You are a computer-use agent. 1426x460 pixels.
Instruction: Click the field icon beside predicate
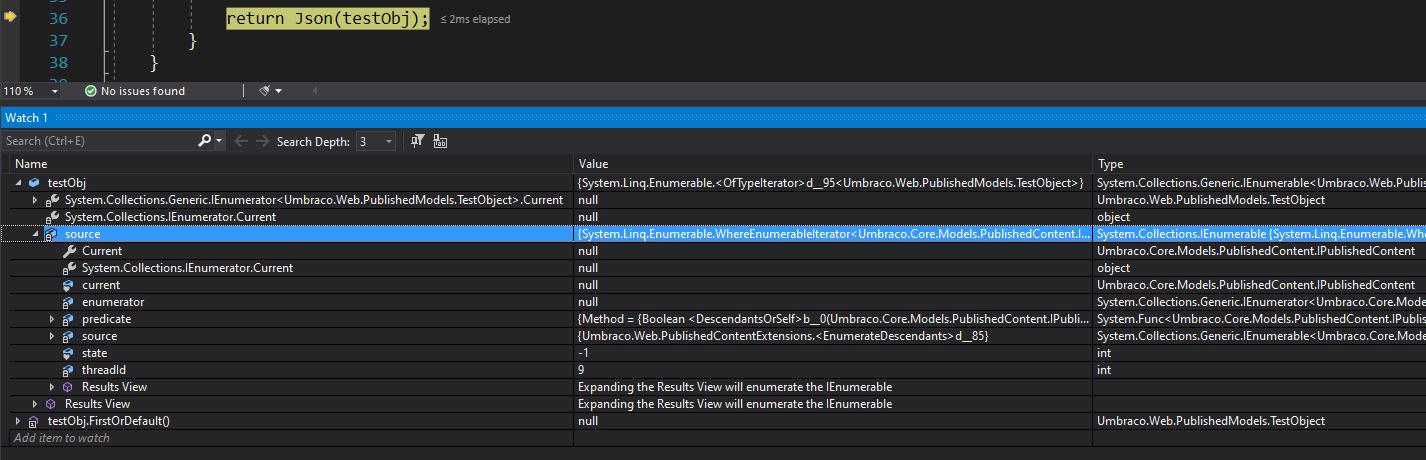[x=69, y=319]
